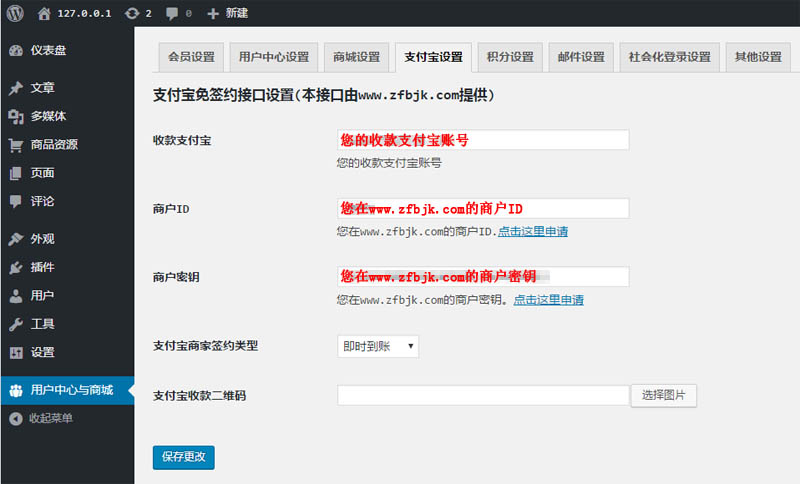
Task: Switch to the 会员设置 tab
Action: pos(191,57)
